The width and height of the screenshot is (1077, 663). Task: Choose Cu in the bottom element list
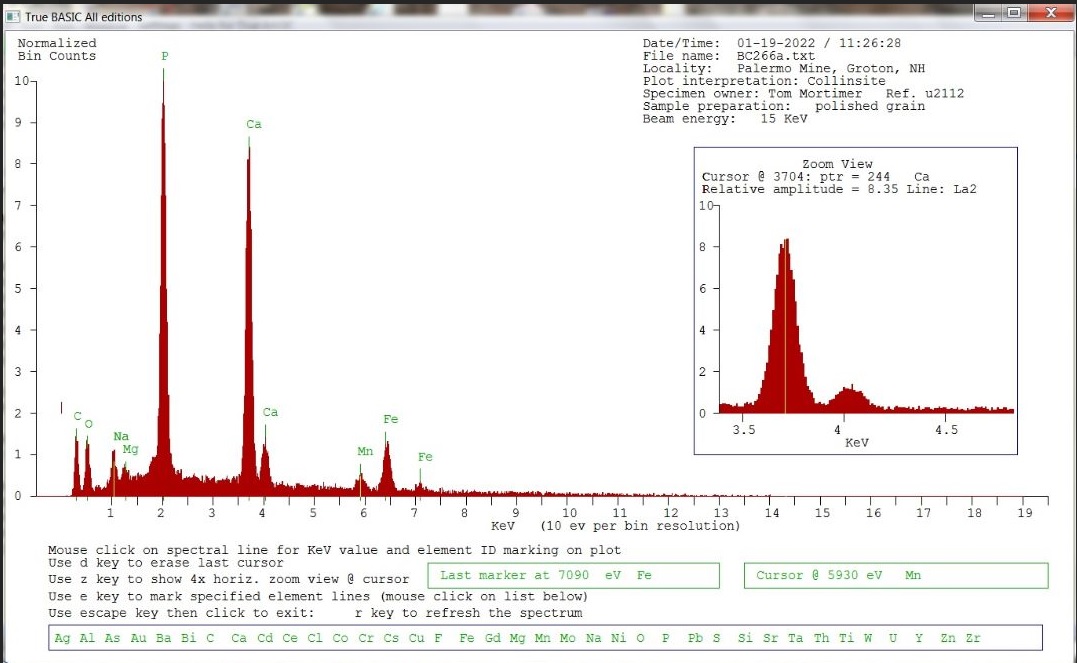tap(416, 638)
